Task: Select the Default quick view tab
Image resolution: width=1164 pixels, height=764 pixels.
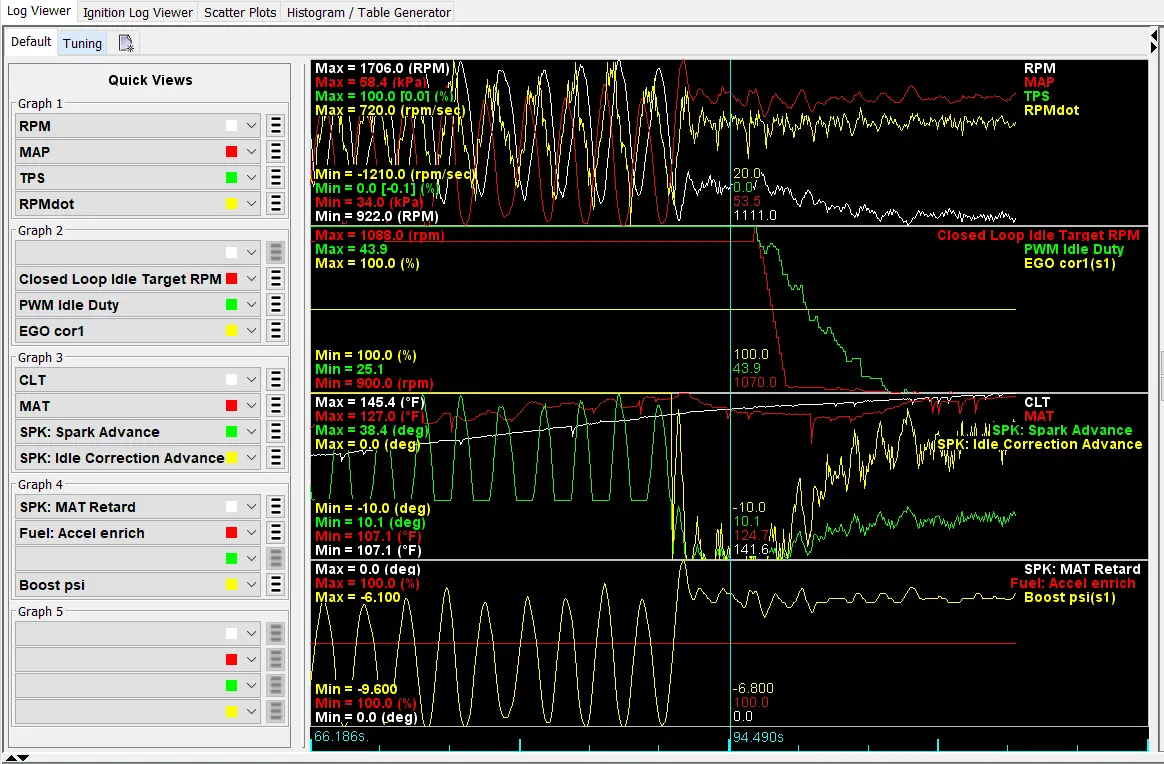Action: tap(31, 42)
